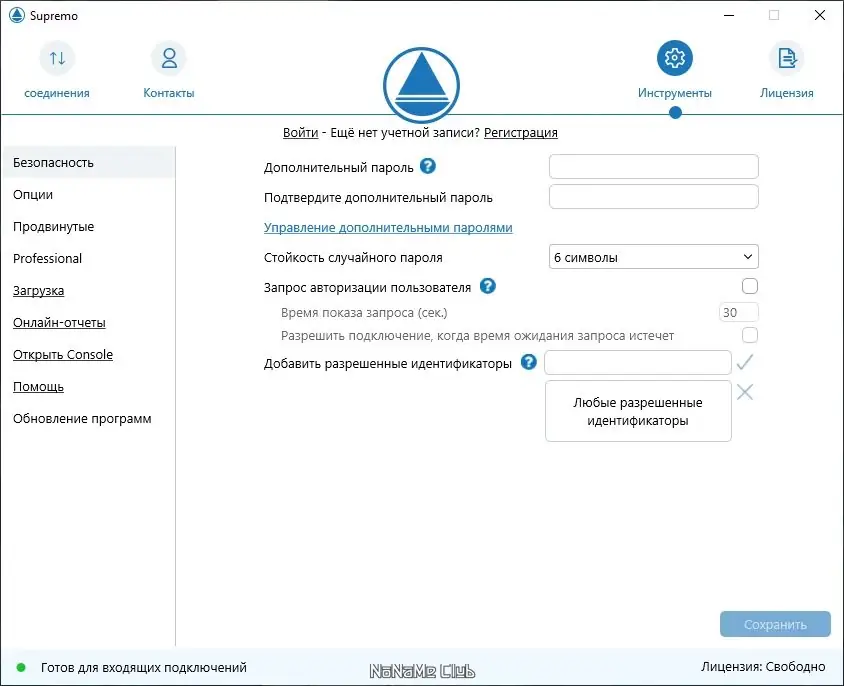Image resolution: width=844 pixels, height=686 pixels.
Task: Click the Готов для входящих подключений status text
Action: 144,668
